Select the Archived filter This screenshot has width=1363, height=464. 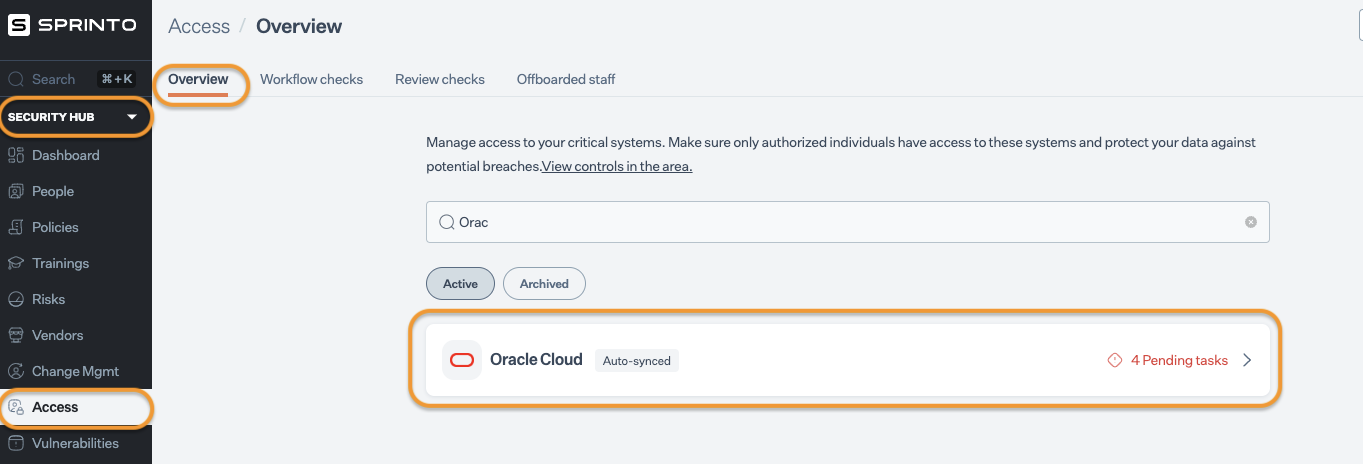click(544, 283)
